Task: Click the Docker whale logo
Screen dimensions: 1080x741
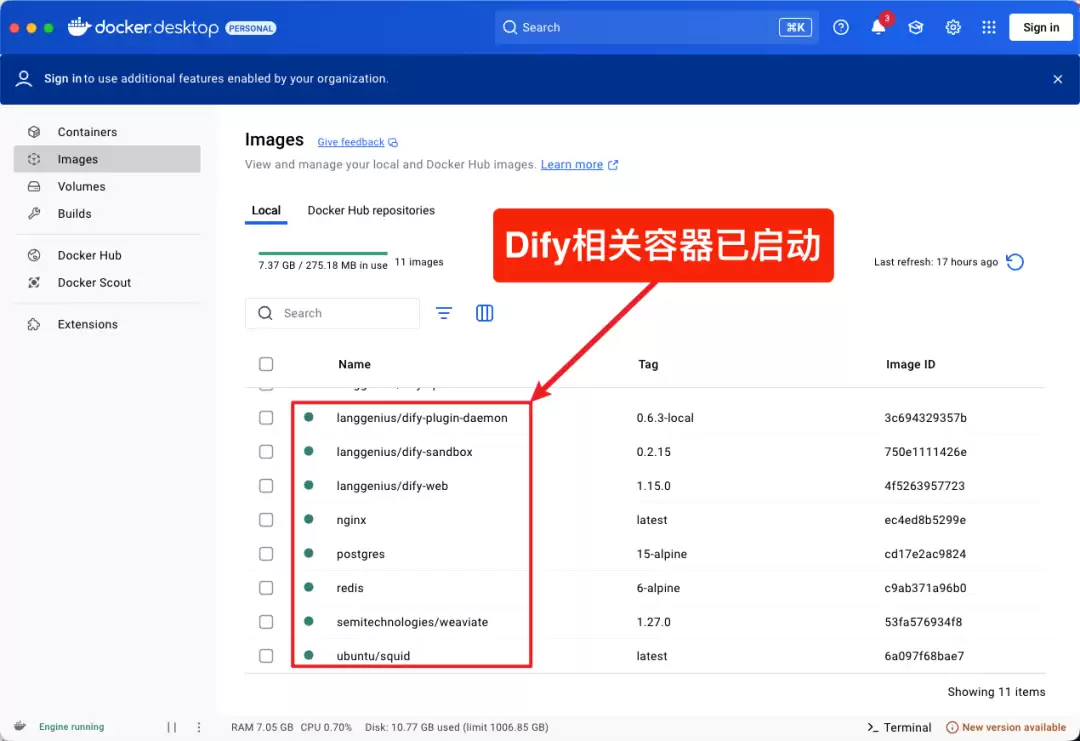Action: 79,27
